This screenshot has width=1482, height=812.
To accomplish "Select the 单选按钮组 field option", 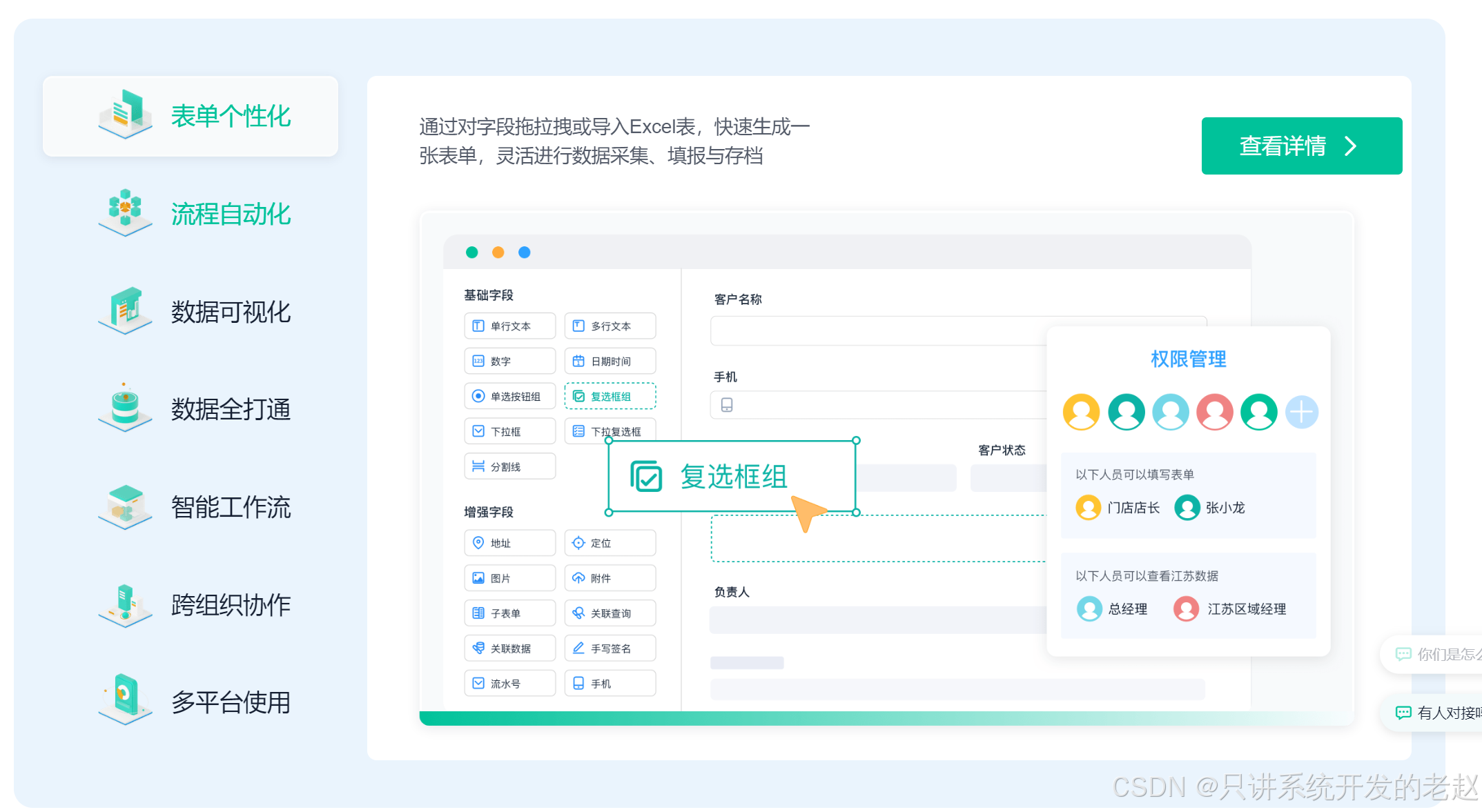I will tap(509, 396).
